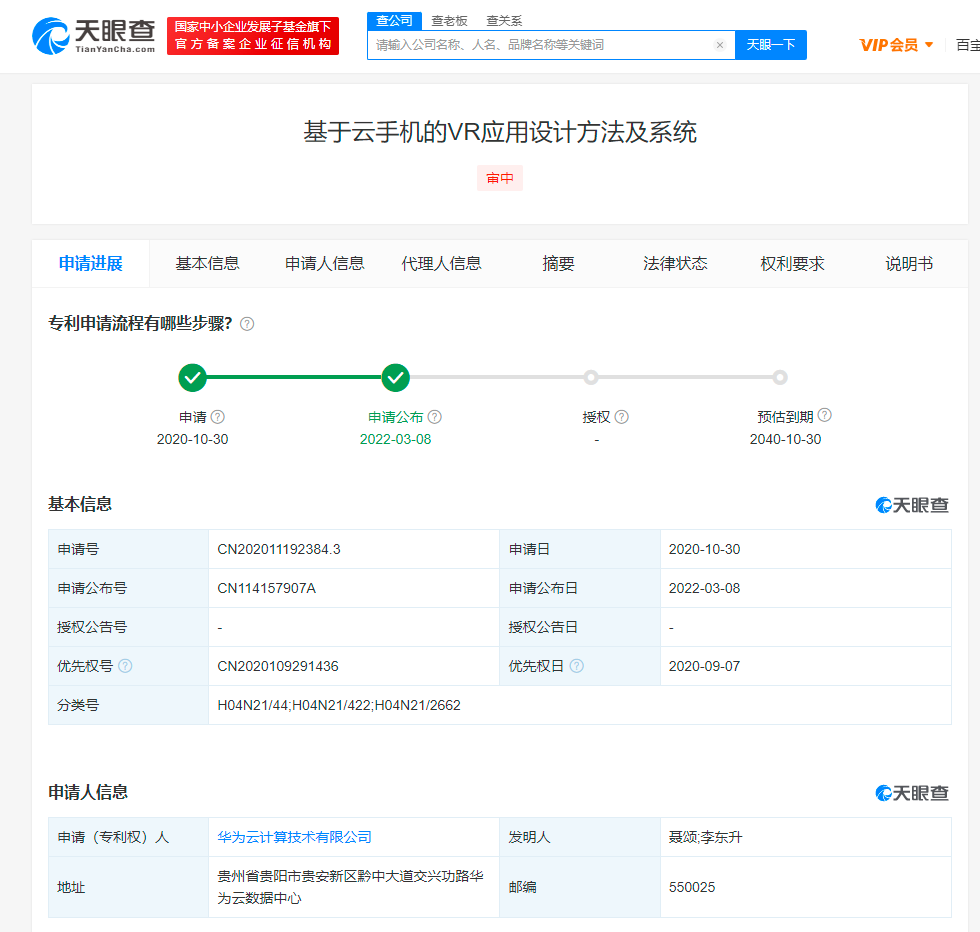The height and width of the screenshot is (932, 980).
Task: Click the 天眼查 icon in 申请人信息 header
Action: [x=884, y=792]
